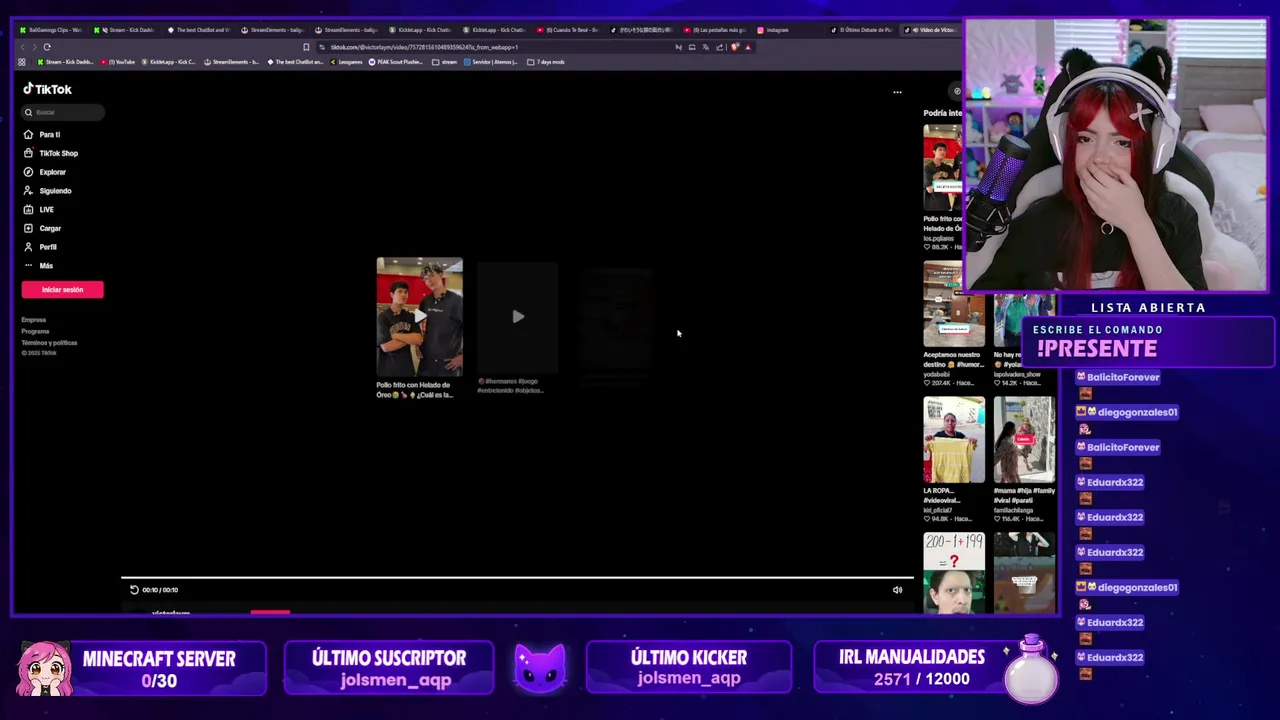
Task: Open the Para ti feed
Action: [42, 134]
